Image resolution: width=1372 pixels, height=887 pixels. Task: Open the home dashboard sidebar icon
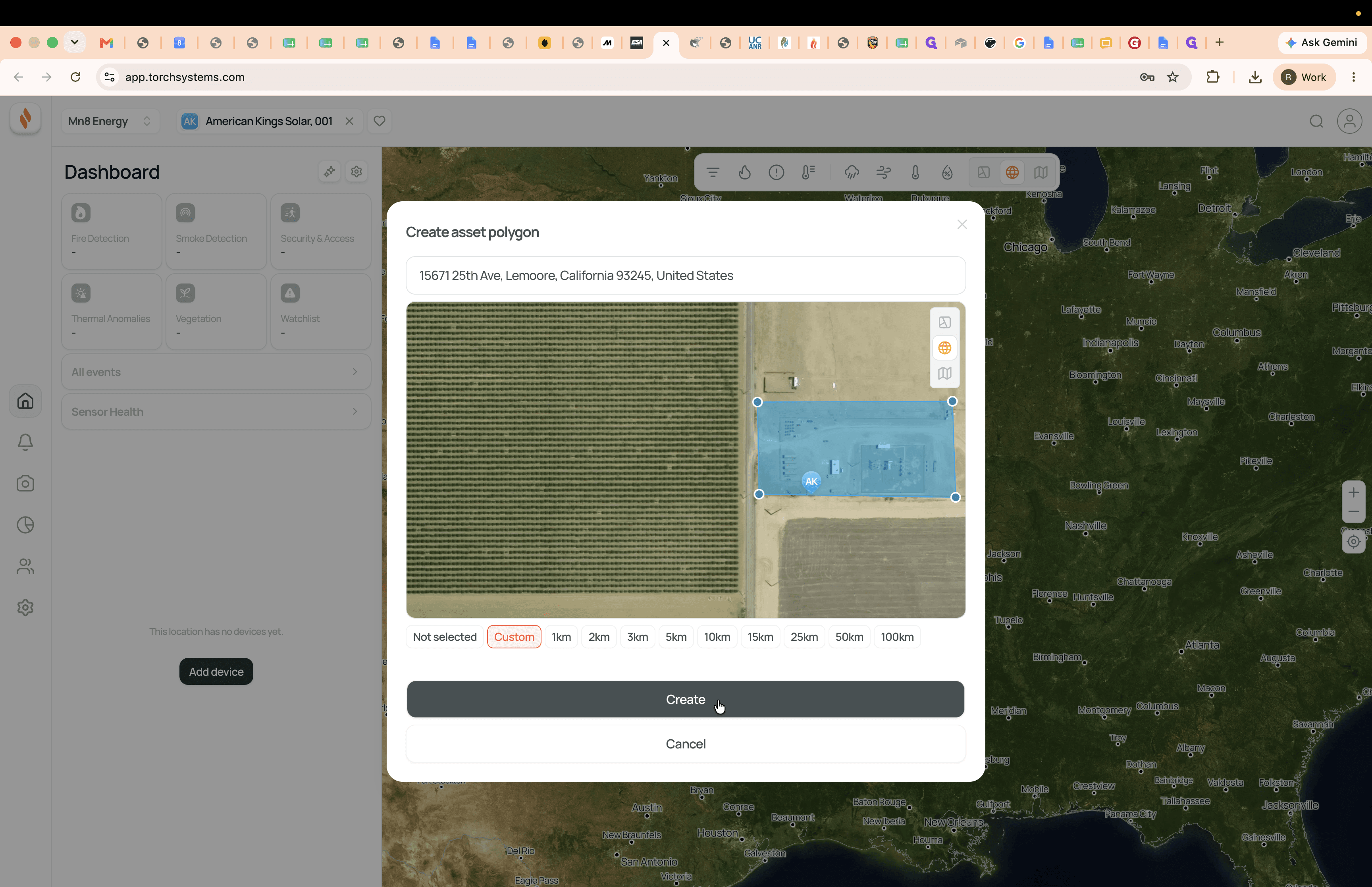pyautogui.click(x=25, y=401)
